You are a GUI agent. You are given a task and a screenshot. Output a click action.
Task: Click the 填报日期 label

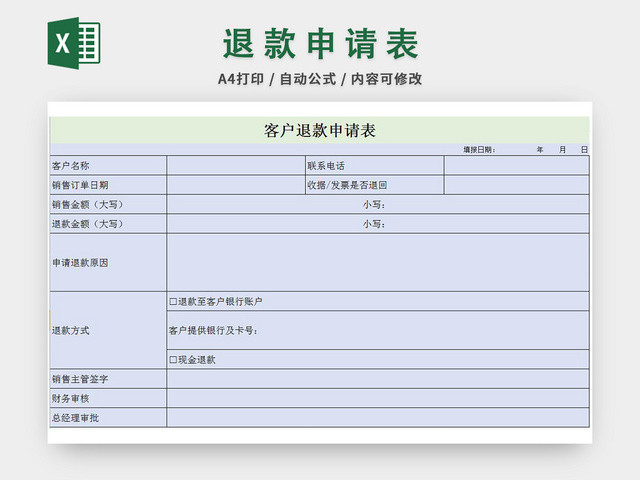click(479, 150)
